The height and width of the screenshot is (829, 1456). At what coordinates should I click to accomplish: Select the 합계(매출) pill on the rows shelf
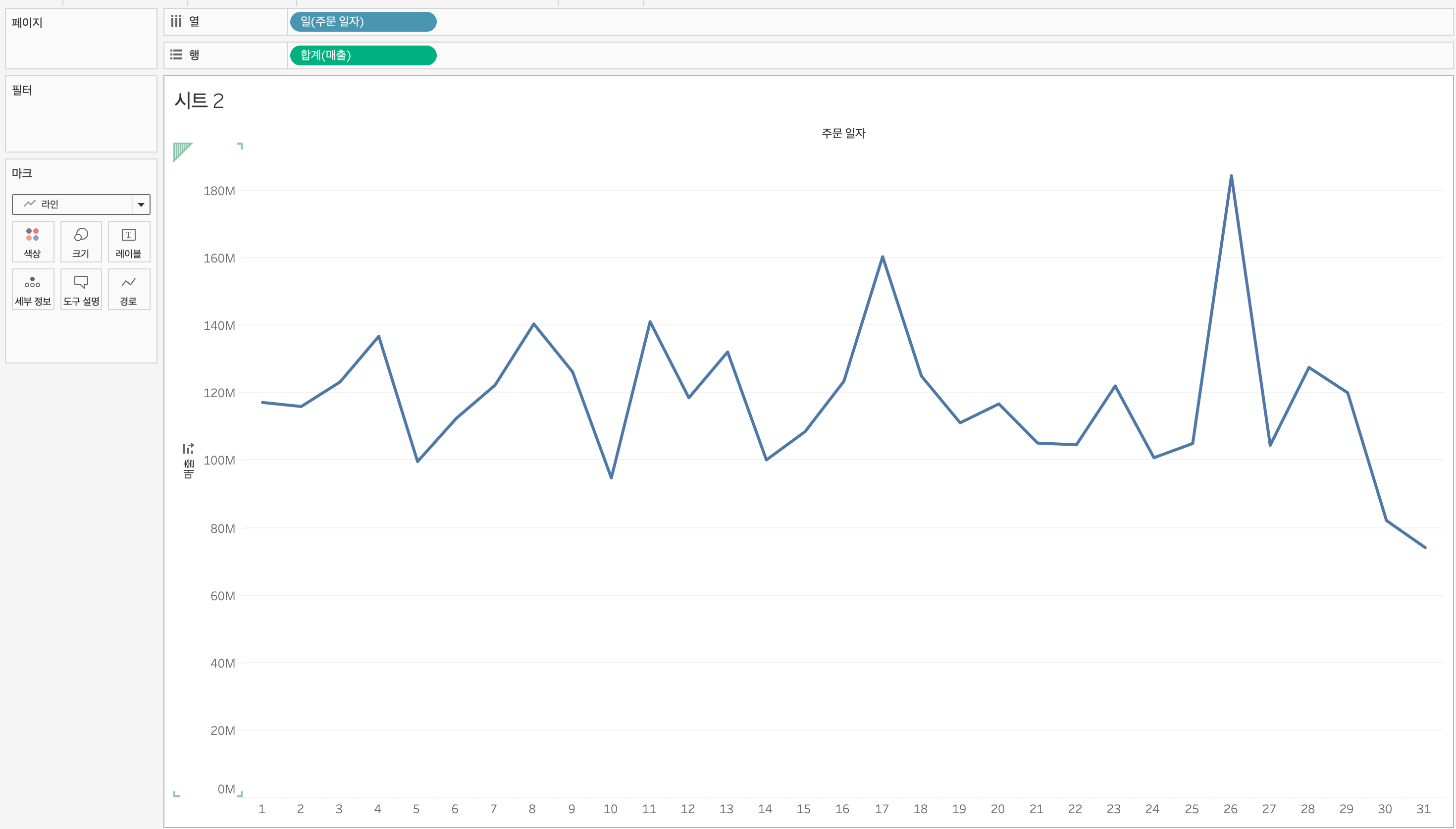point(363,55)
